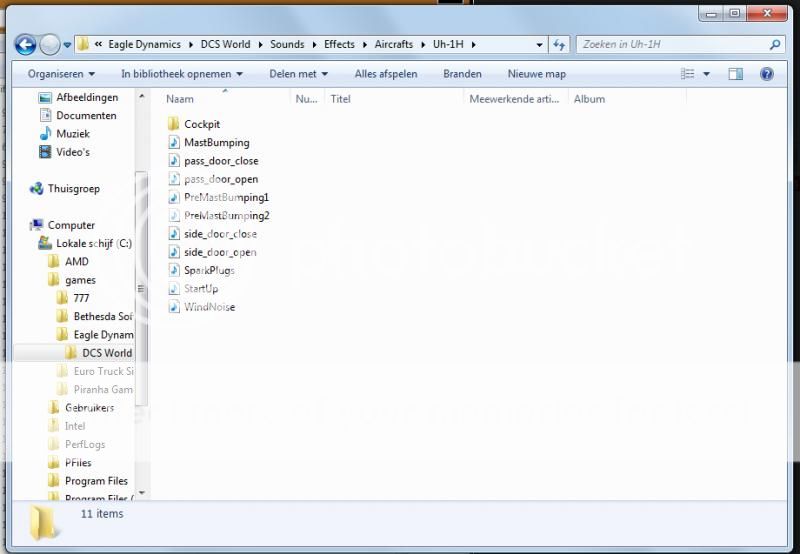The image size is (800, 554).
Task: Open the Organiseren dropdown menu
Action: [61, 74]
